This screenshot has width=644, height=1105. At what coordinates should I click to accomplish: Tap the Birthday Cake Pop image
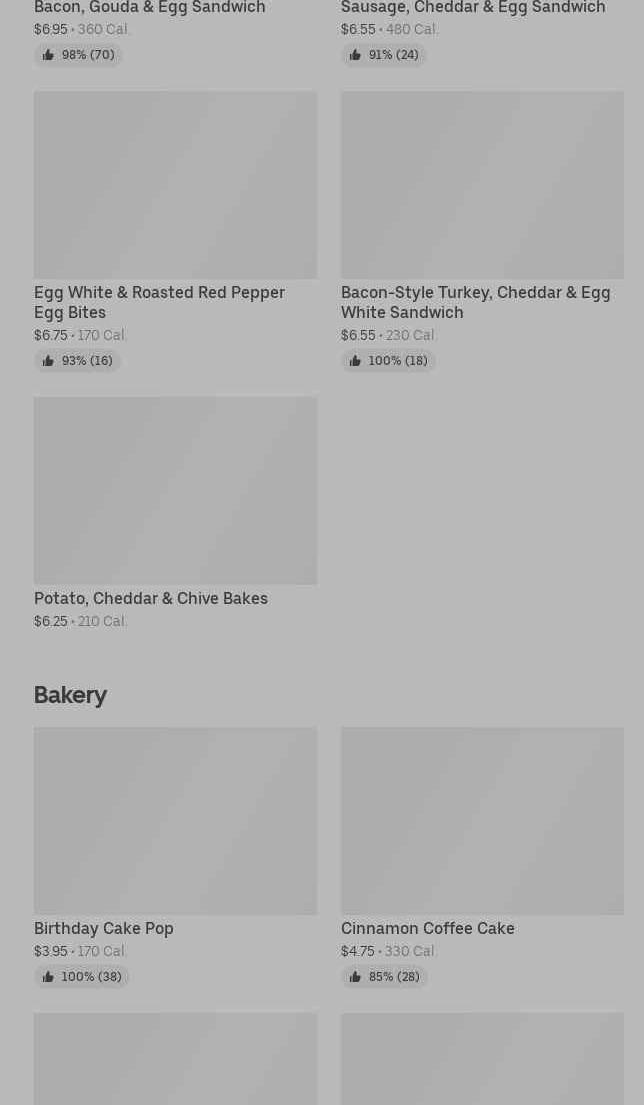(175, 821)
